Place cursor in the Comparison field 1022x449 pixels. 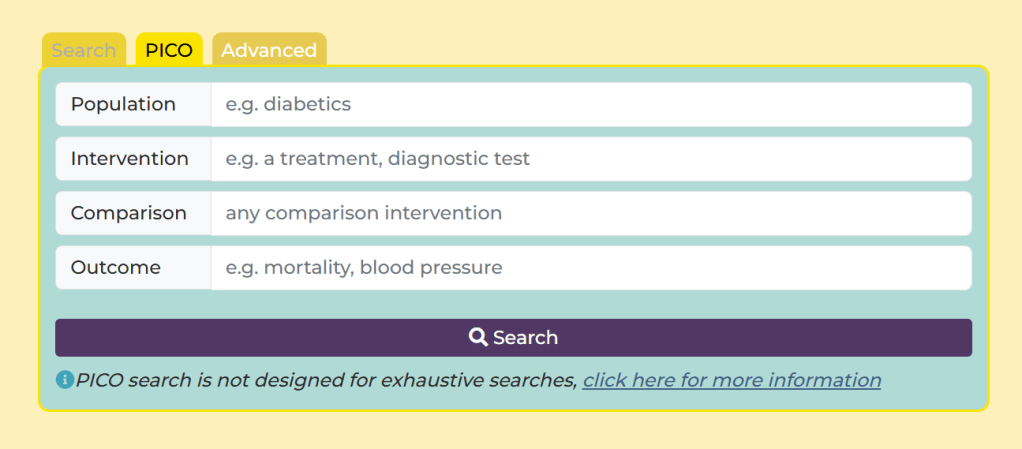coord(590,213)
